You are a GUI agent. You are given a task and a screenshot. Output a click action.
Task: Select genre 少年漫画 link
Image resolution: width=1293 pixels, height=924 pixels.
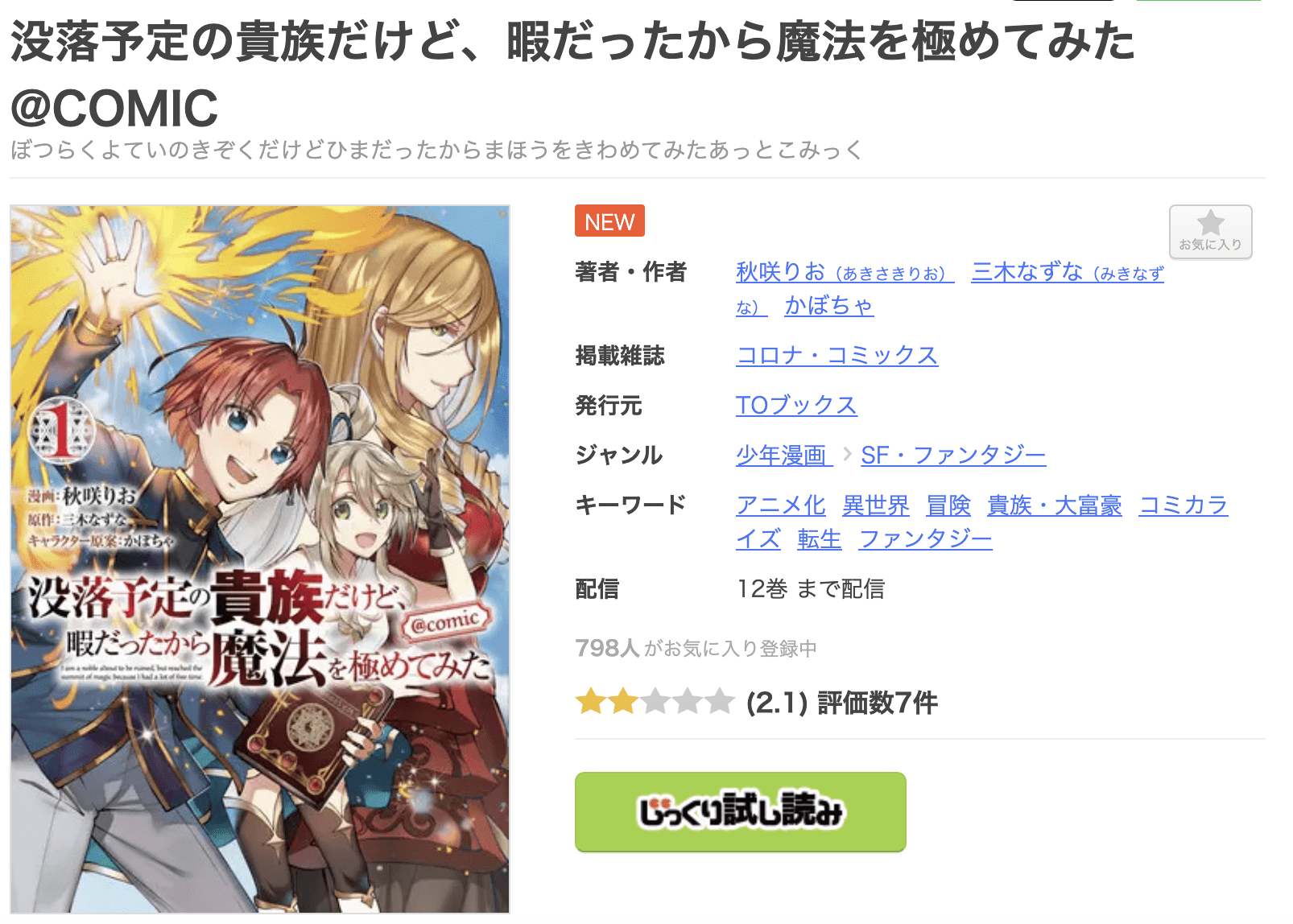coord(784,456)
